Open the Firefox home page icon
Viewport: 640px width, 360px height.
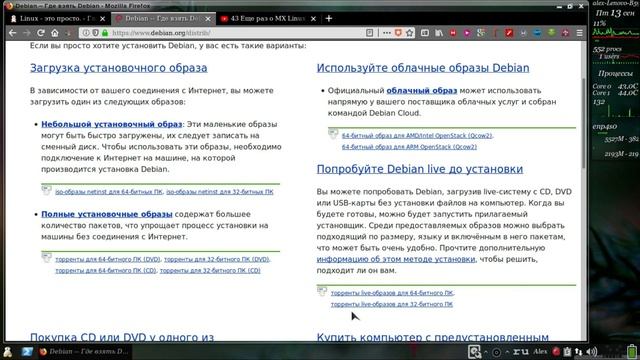point(55,33)
